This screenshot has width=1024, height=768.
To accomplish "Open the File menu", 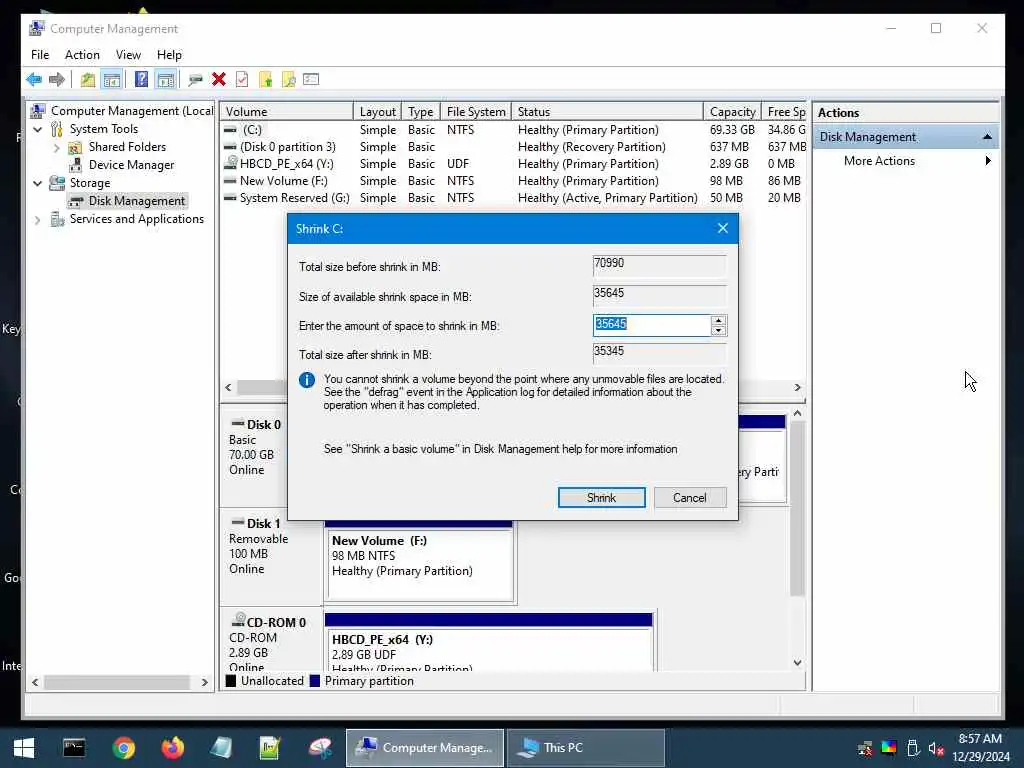I will click(x=40, y=55).
